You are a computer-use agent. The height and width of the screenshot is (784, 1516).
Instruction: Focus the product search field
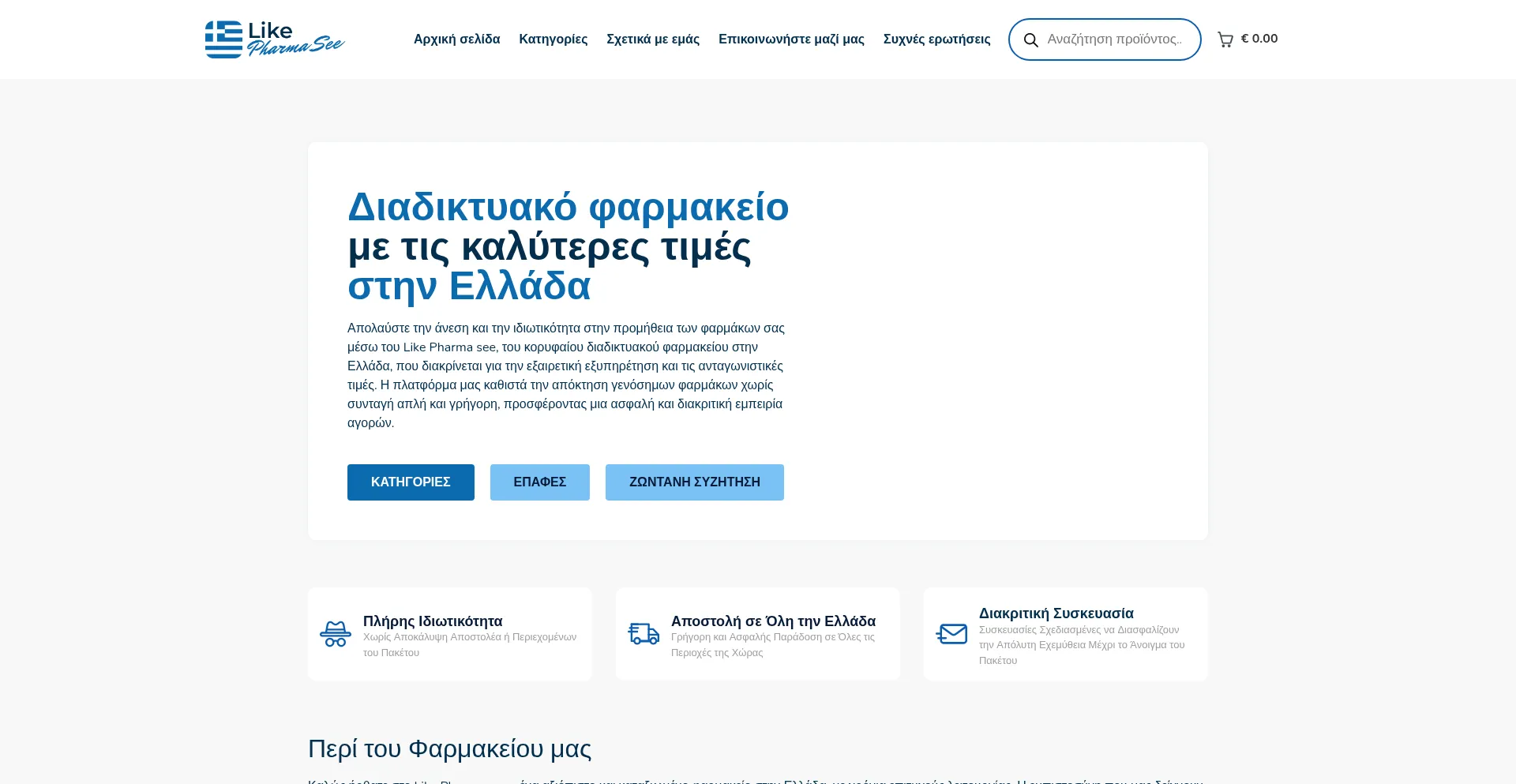1115,39
